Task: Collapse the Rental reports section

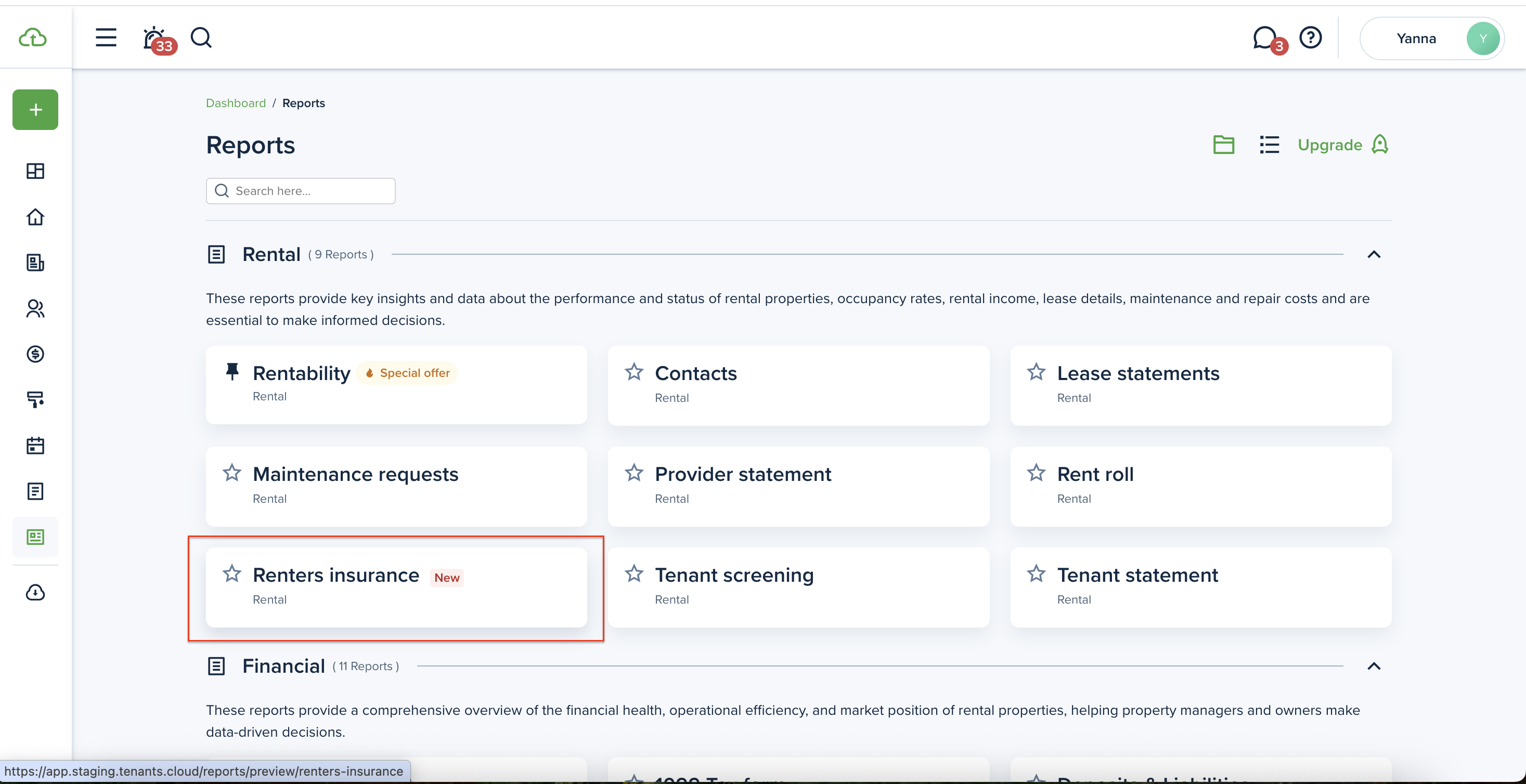Action: (x=1374, y=255)
